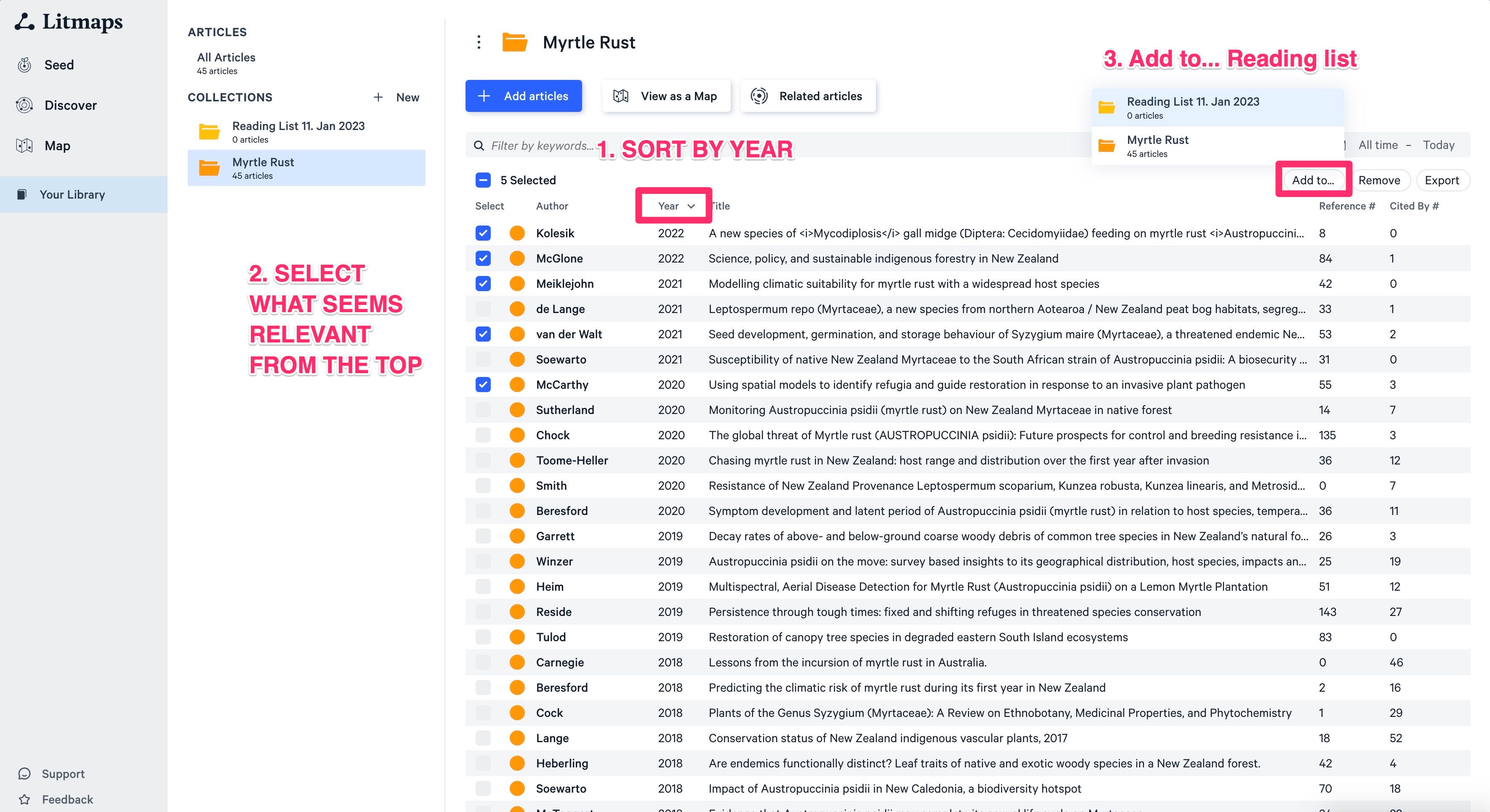Click the Myrtle Rust header folder icon
This screenshot has height=812, width=1490.
(x=514, y=42)
